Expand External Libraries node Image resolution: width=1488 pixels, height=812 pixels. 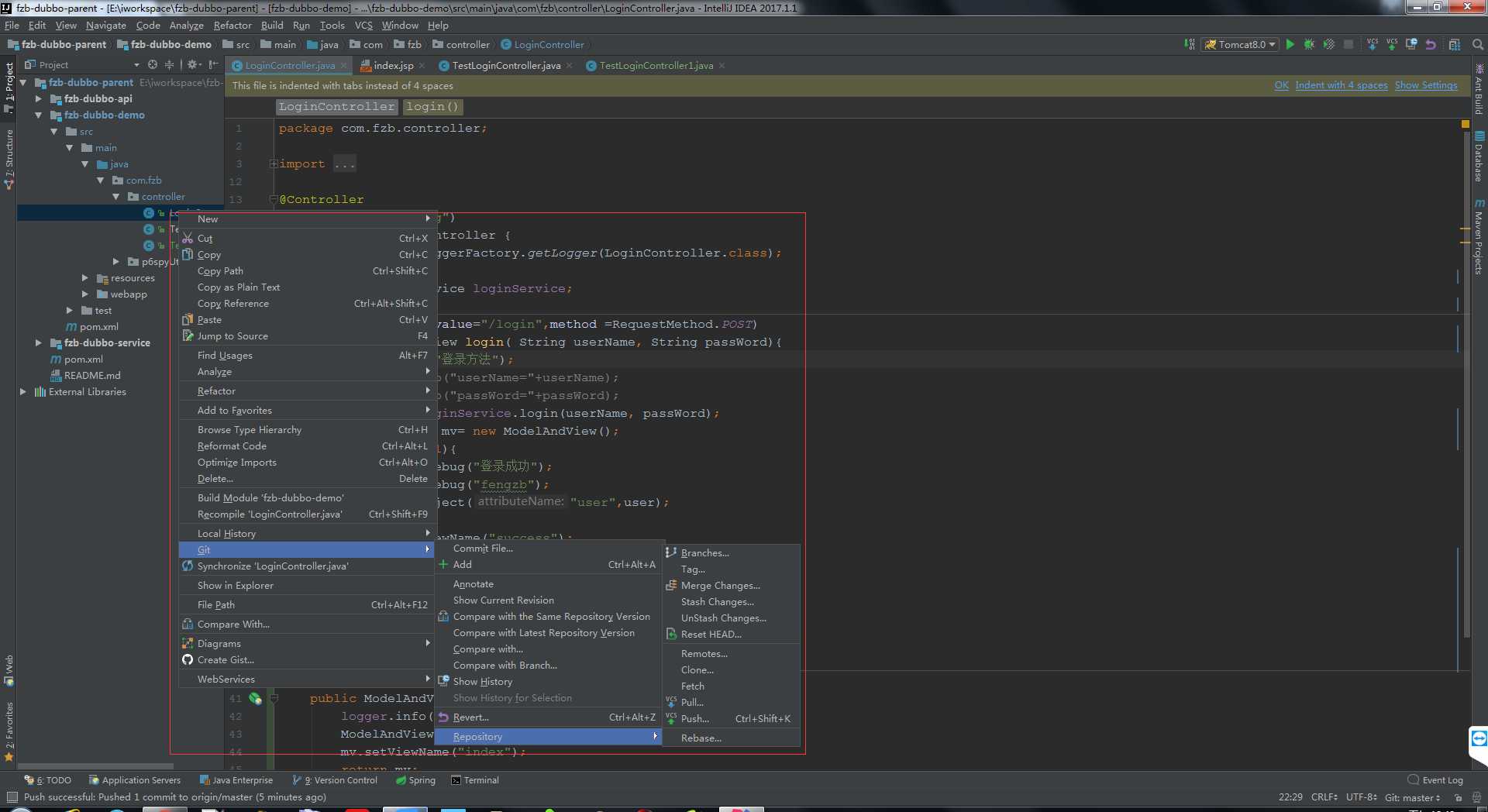[22, 392]
